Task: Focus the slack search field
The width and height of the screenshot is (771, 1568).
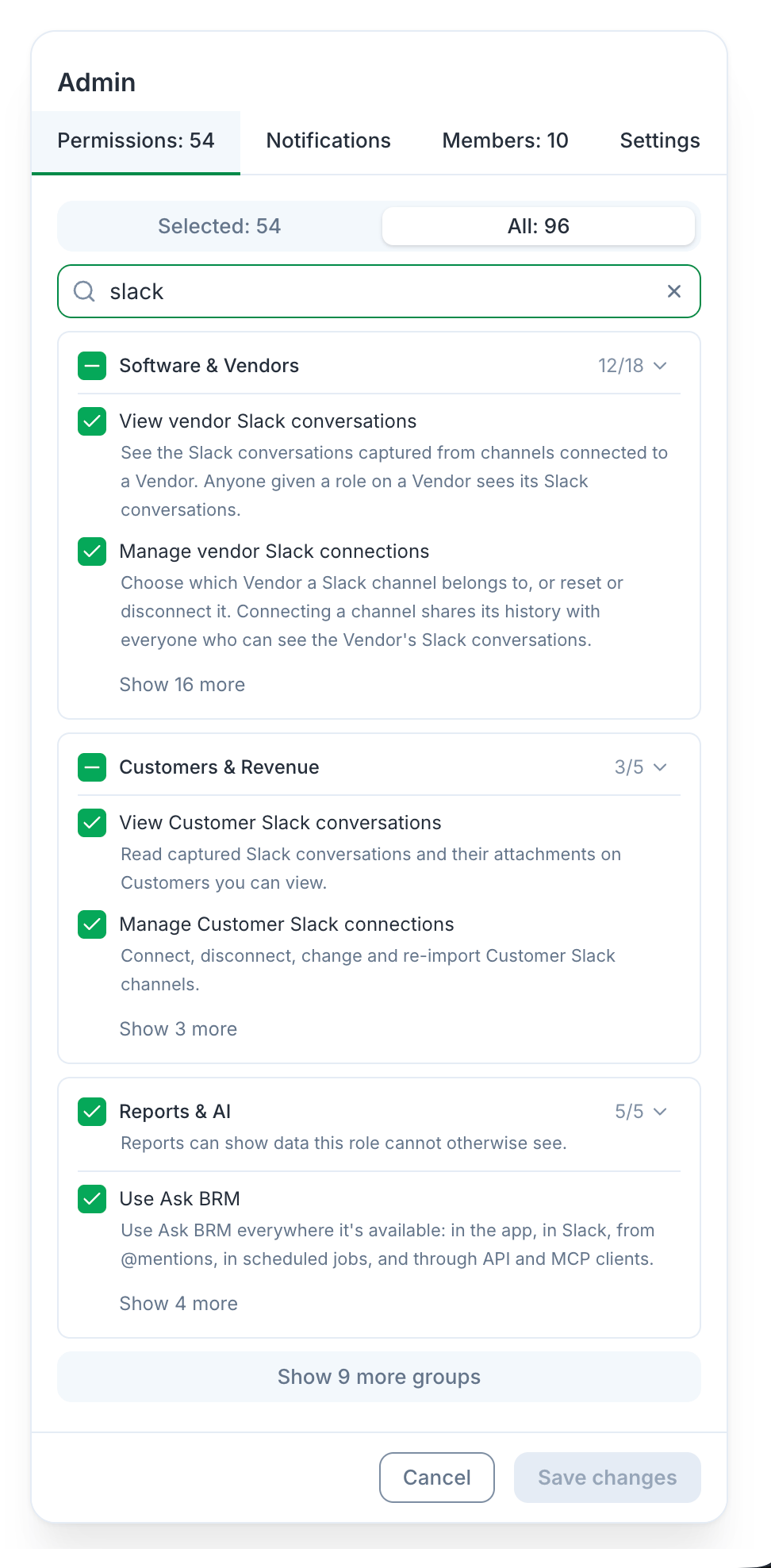Action: pos(379,291)
